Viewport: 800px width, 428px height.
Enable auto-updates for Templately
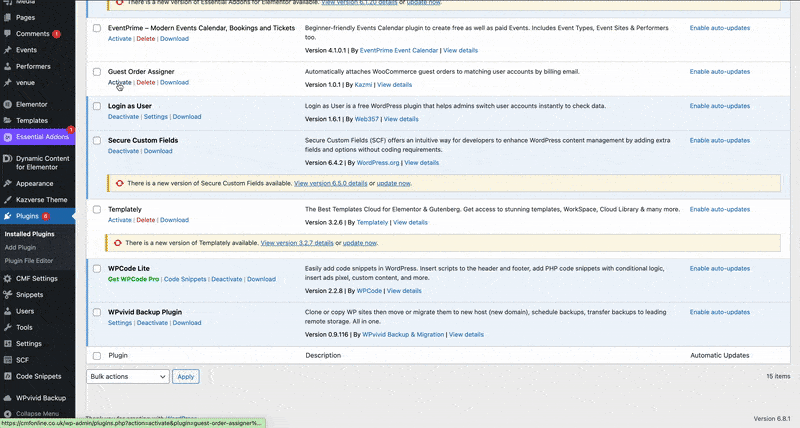pyautogui.click(x=719, y=209)
